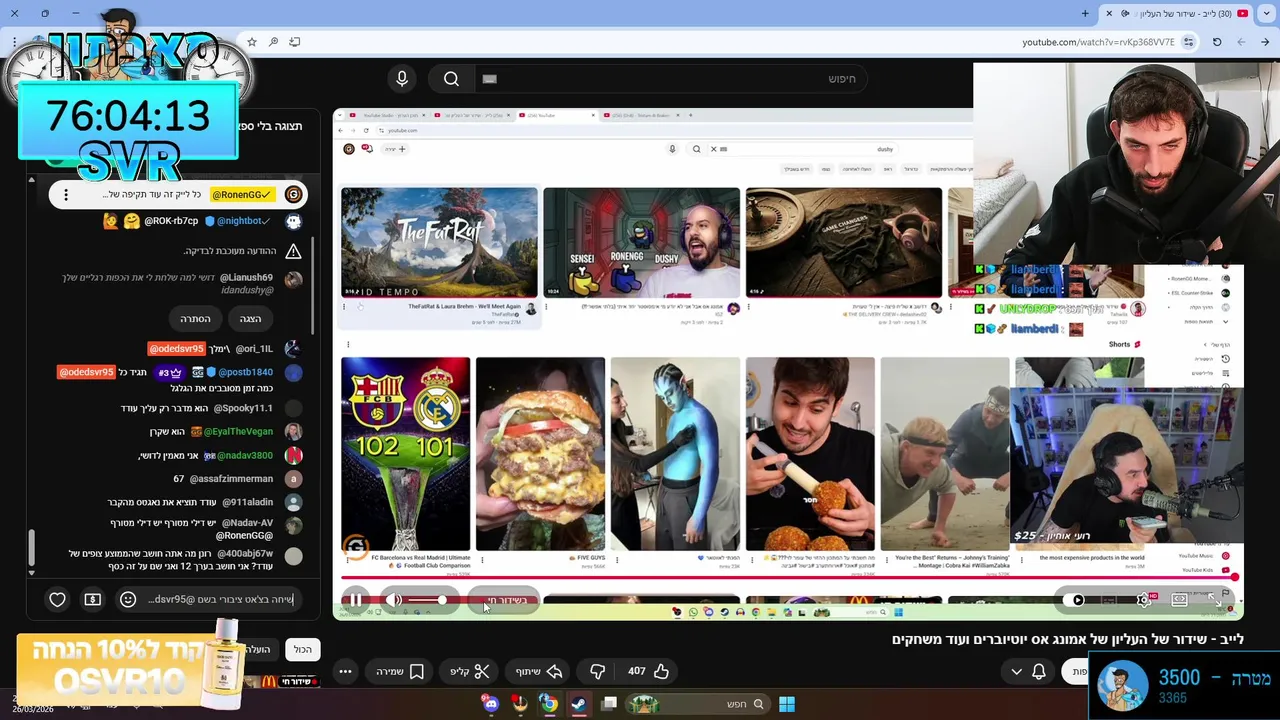Click the FC Barcelona vs Real Madrid short thumbnail
The height and width of the screenshot is (720, 1280).
pyautogui.click(x=405, y=453)
